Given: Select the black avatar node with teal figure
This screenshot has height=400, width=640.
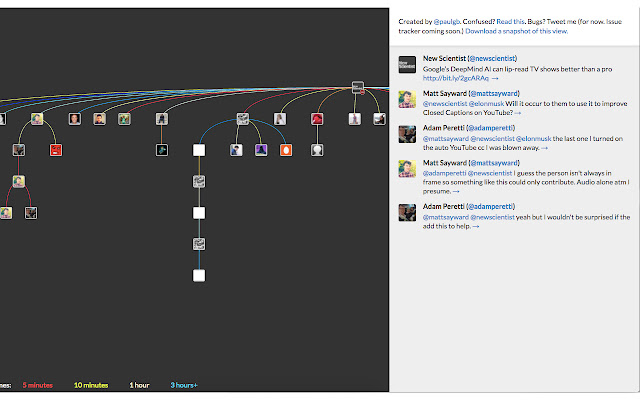Looking at the screenshot, I should [162, 150].
